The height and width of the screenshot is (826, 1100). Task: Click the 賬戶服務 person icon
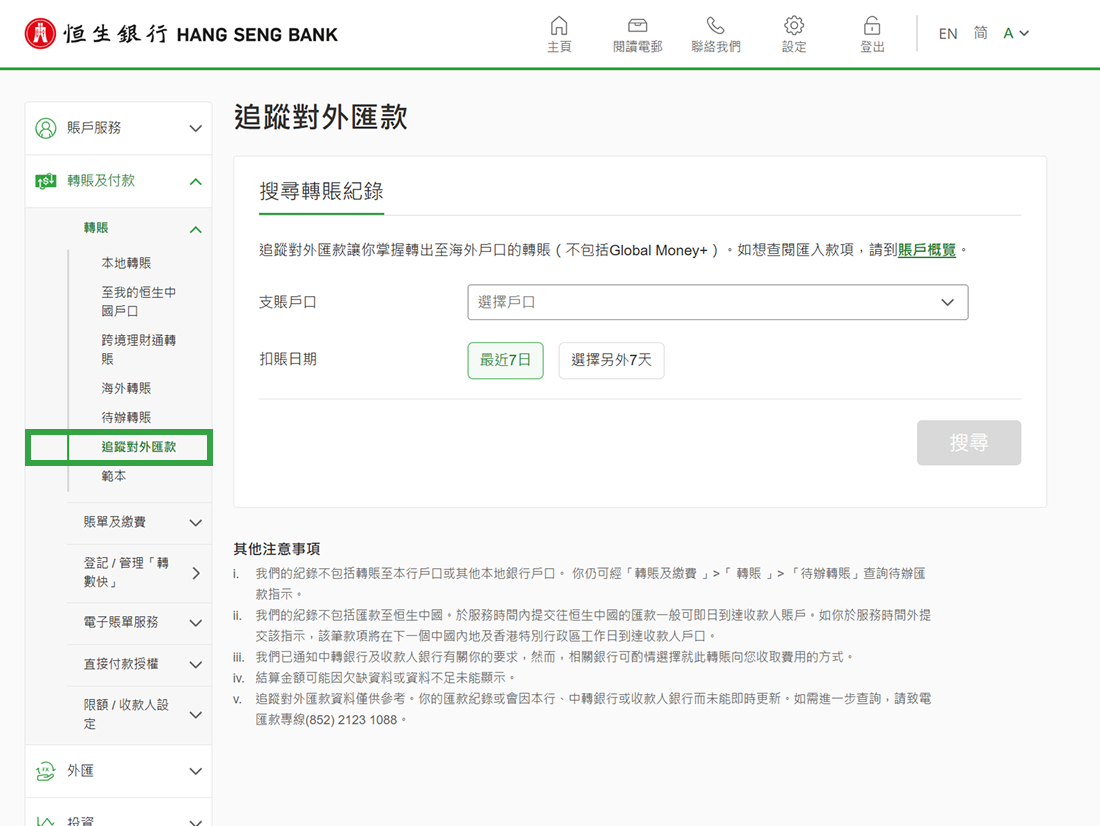(x=46, y=128)
